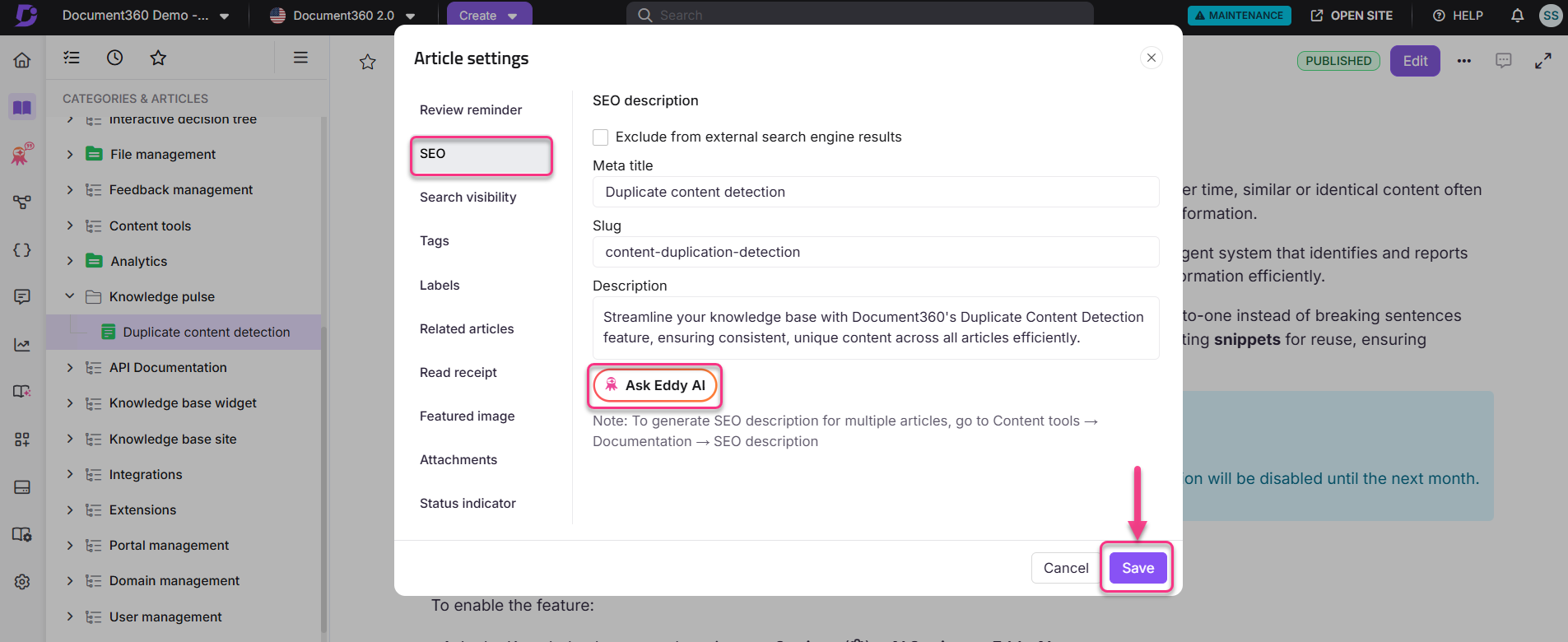
Task: Click the Edit article button
Action: (1415, 61)
